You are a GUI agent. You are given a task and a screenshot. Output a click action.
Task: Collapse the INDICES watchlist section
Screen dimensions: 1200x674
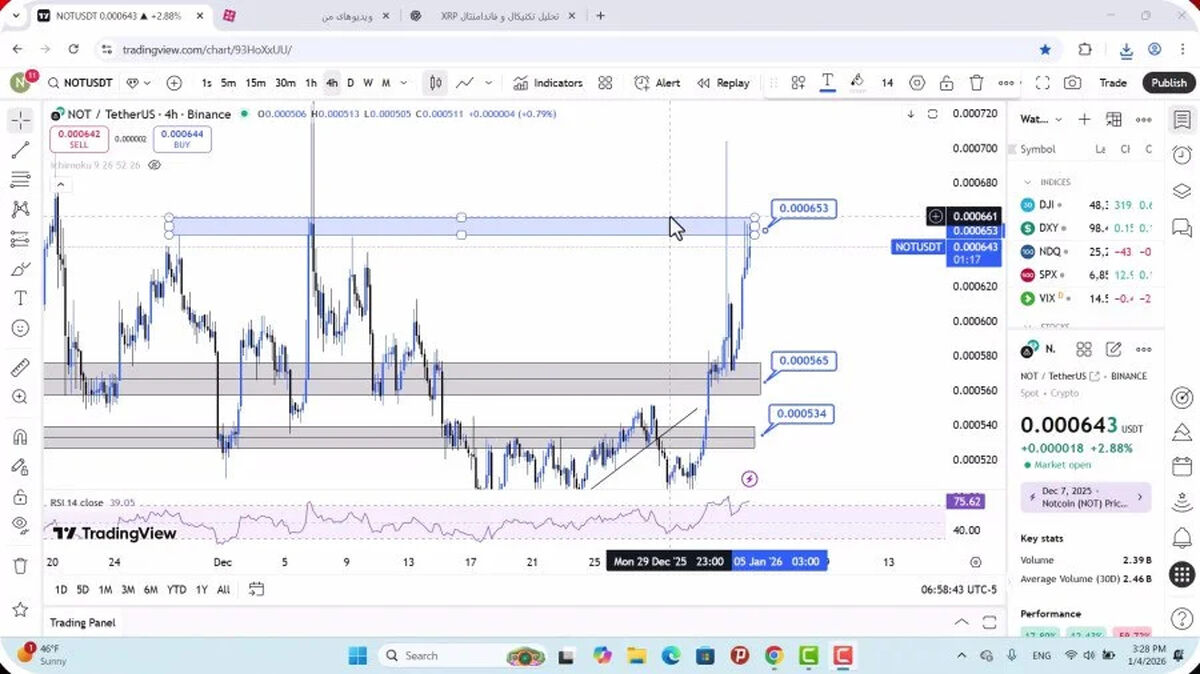click(x=1027, y=182)
